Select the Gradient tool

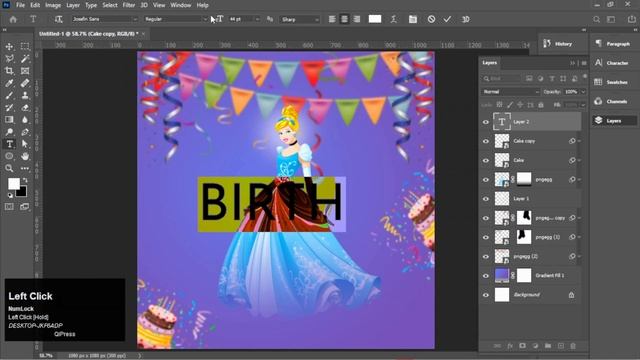9,120
